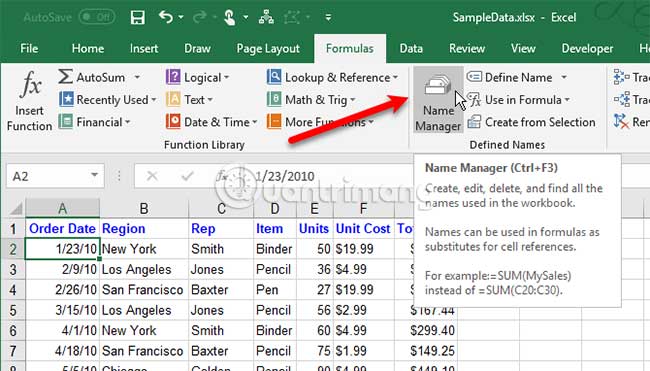Open the Math & Trig menu
Screen dimensions: 650x371
[311, 100]
